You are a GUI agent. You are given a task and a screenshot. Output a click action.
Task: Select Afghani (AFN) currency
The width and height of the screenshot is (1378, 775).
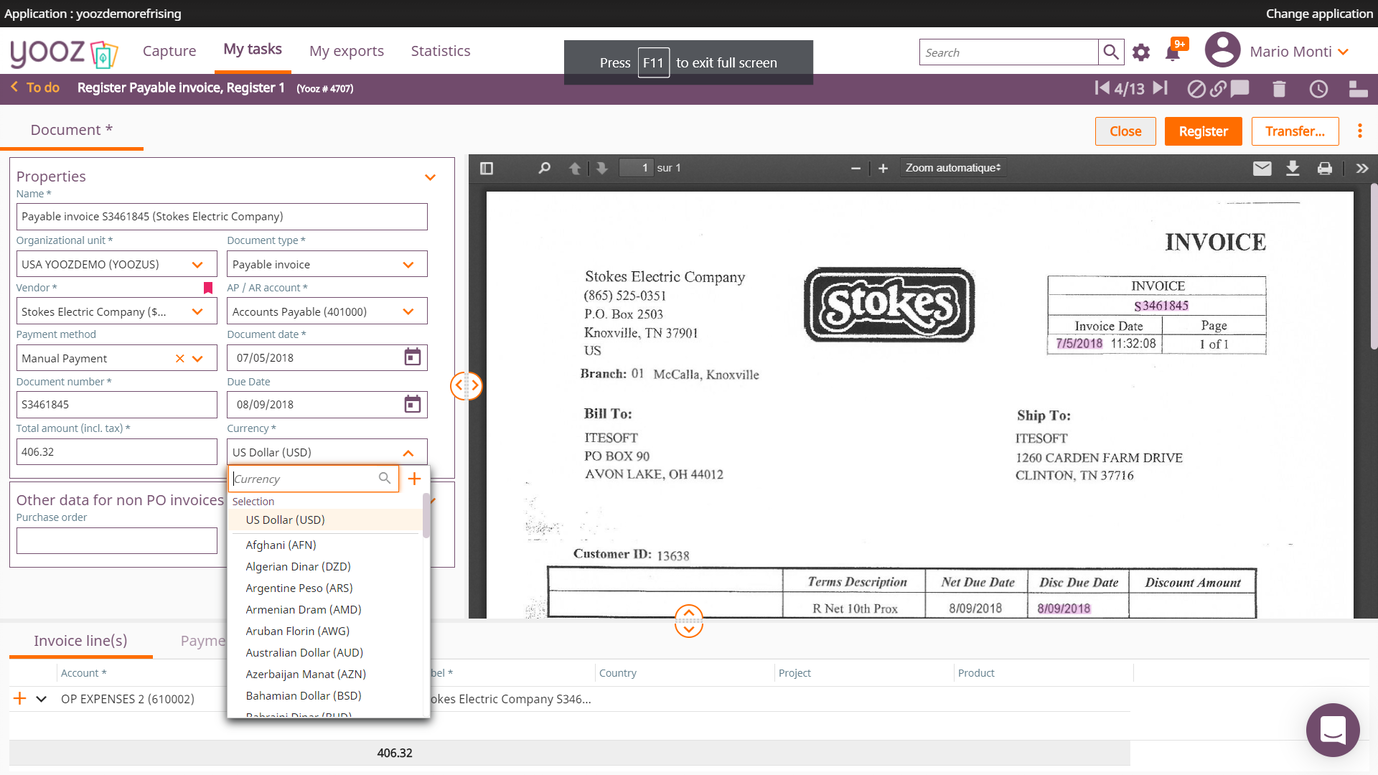point(325,545)
